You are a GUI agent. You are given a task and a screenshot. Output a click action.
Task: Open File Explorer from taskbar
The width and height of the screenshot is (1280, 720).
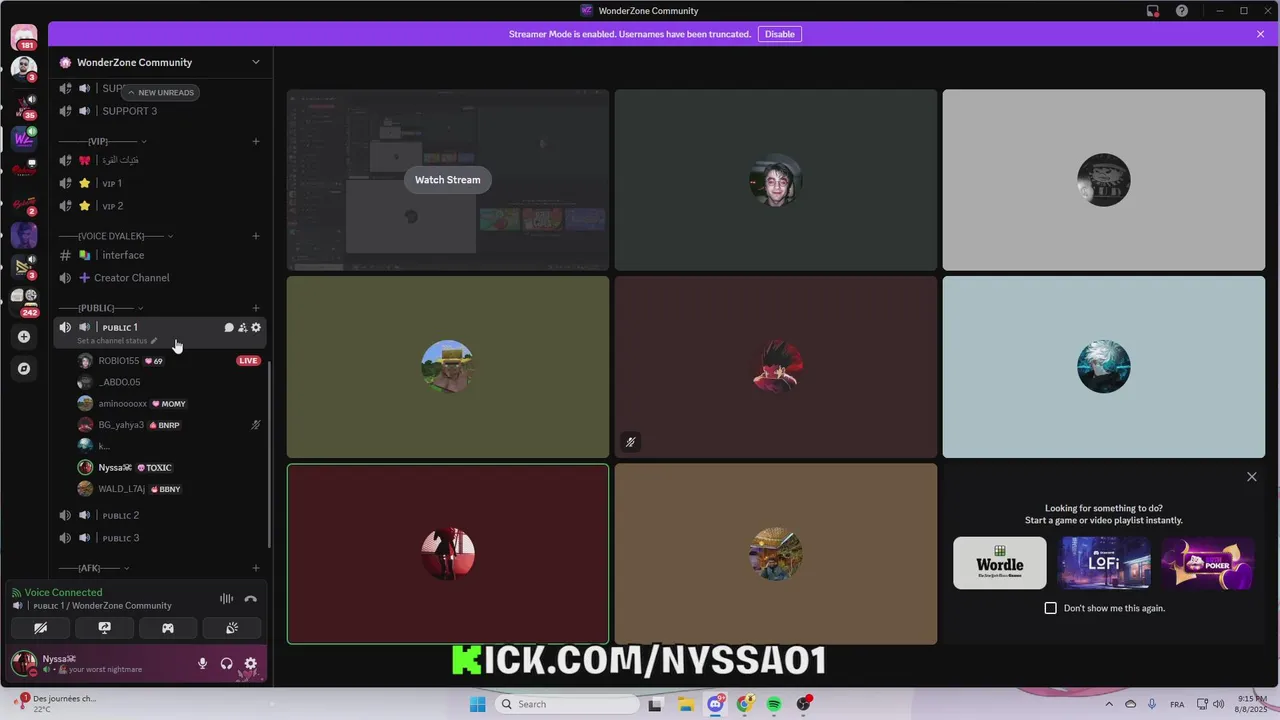pos(686,704)
